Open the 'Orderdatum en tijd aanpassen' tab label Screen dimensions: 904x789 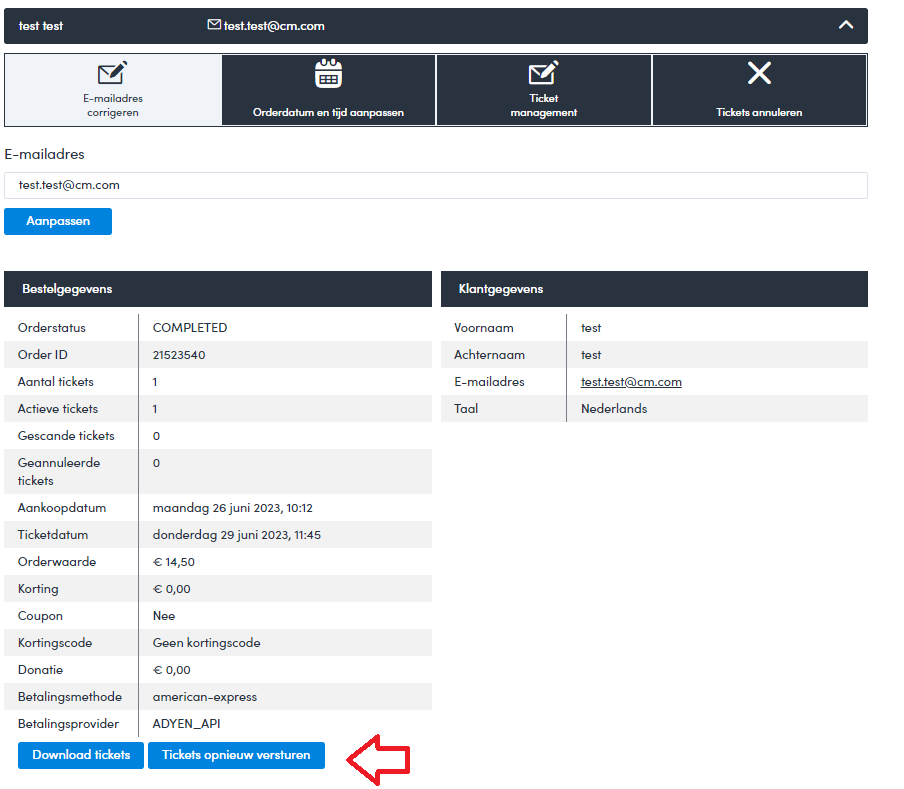328,113
